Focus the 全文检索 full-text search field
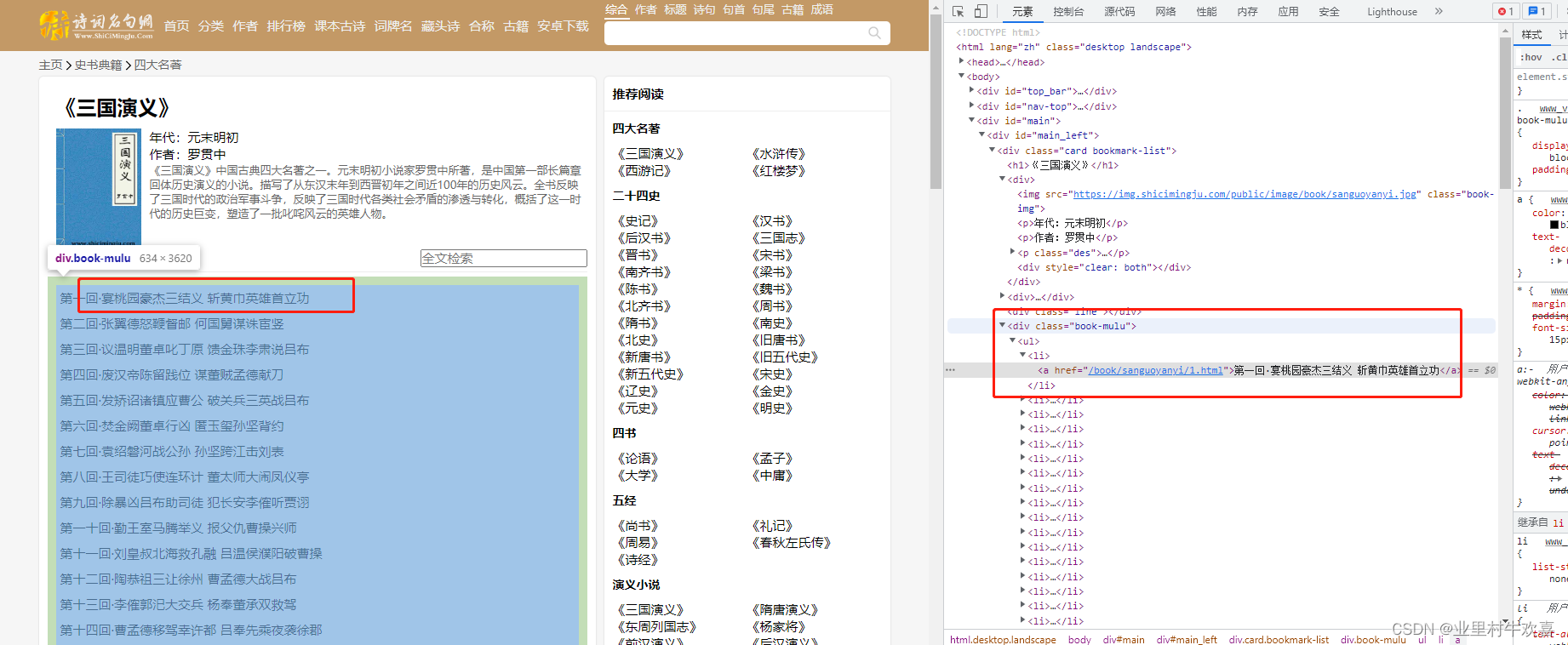The height and width of the screenshot is (645, 1568). pyautogui.click(x=504, y=258)
